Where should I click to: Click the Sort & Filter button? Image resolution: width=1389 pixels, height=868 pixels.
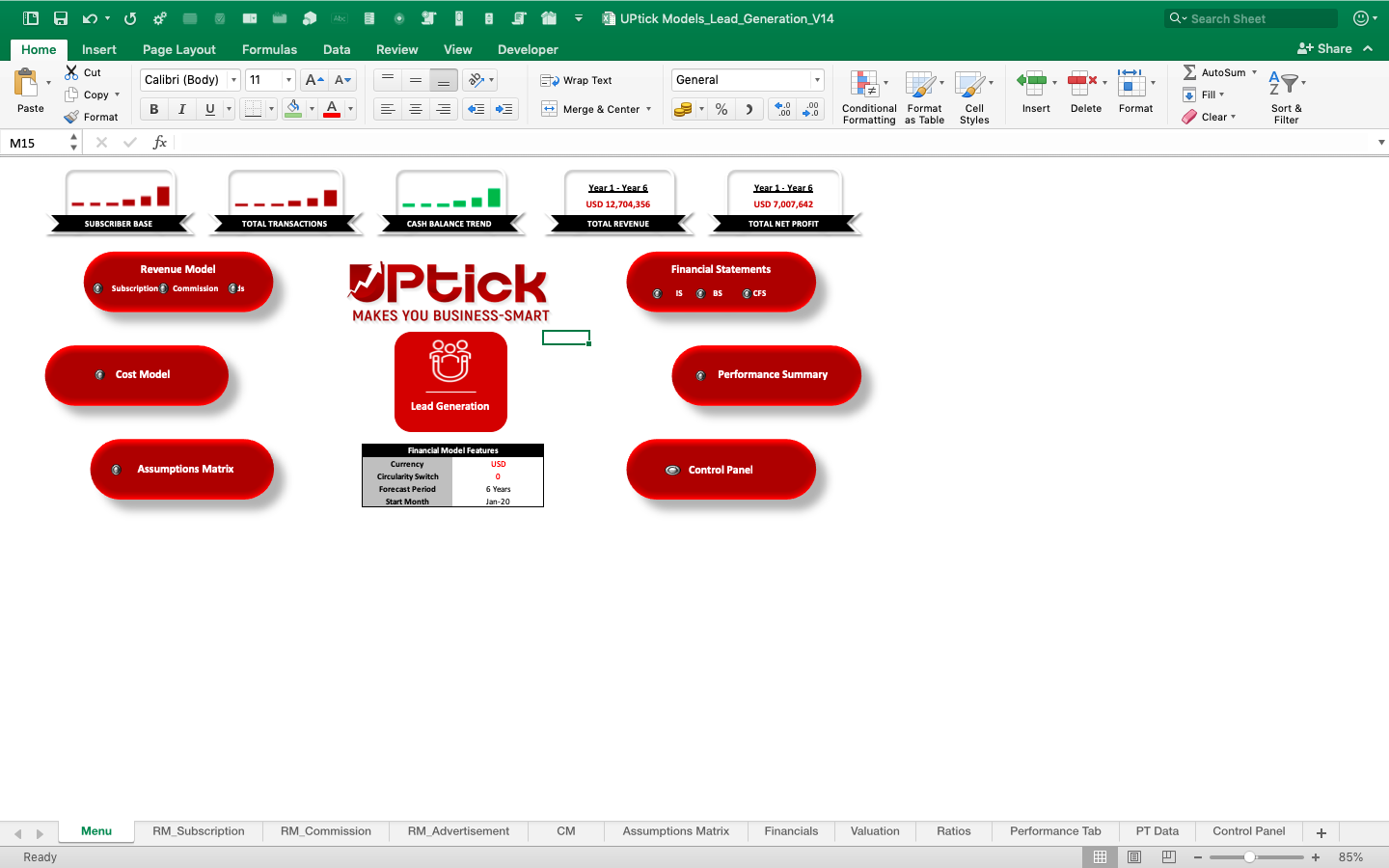click(x=1286, y=96)
